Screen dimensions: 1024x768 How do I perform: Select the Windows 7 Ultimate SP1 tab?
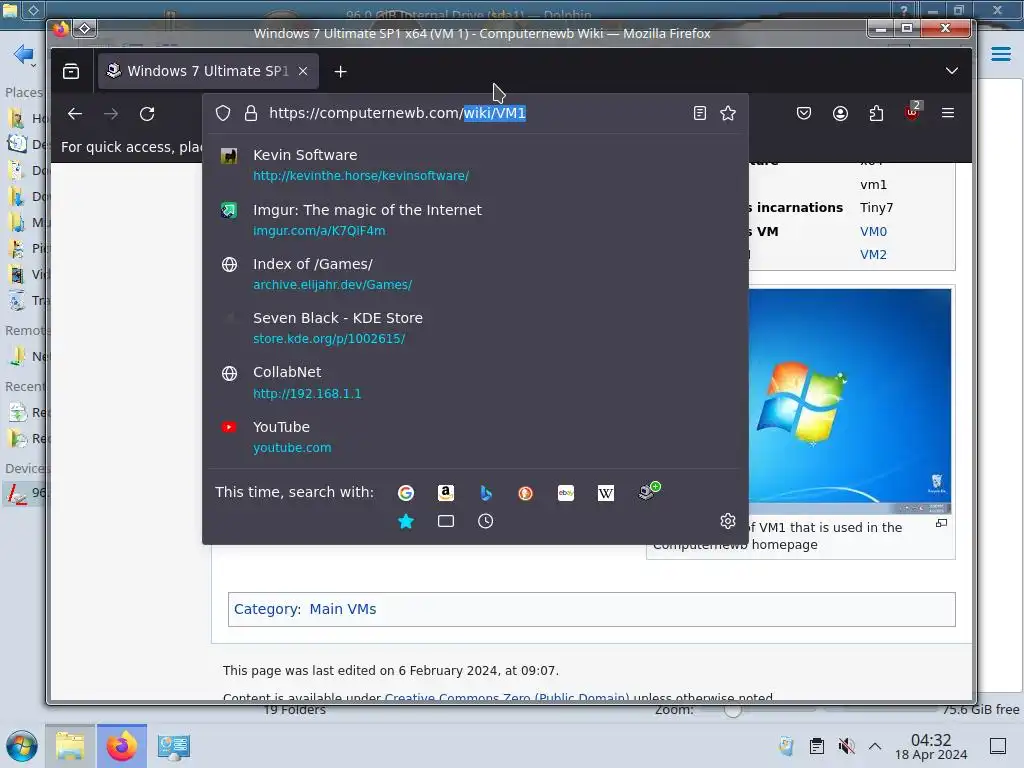pos(208,71)
